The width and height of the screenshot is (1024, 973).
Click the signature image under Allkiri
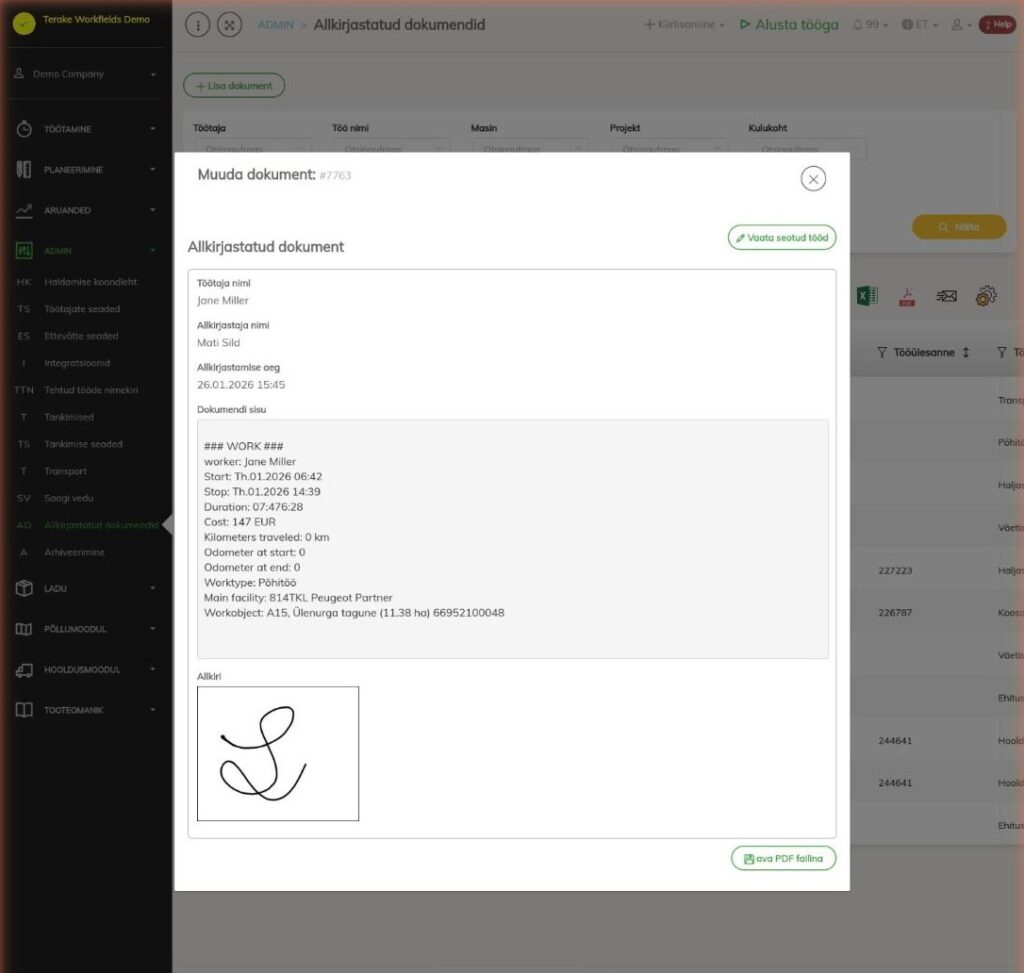click(x=278, y=754)
